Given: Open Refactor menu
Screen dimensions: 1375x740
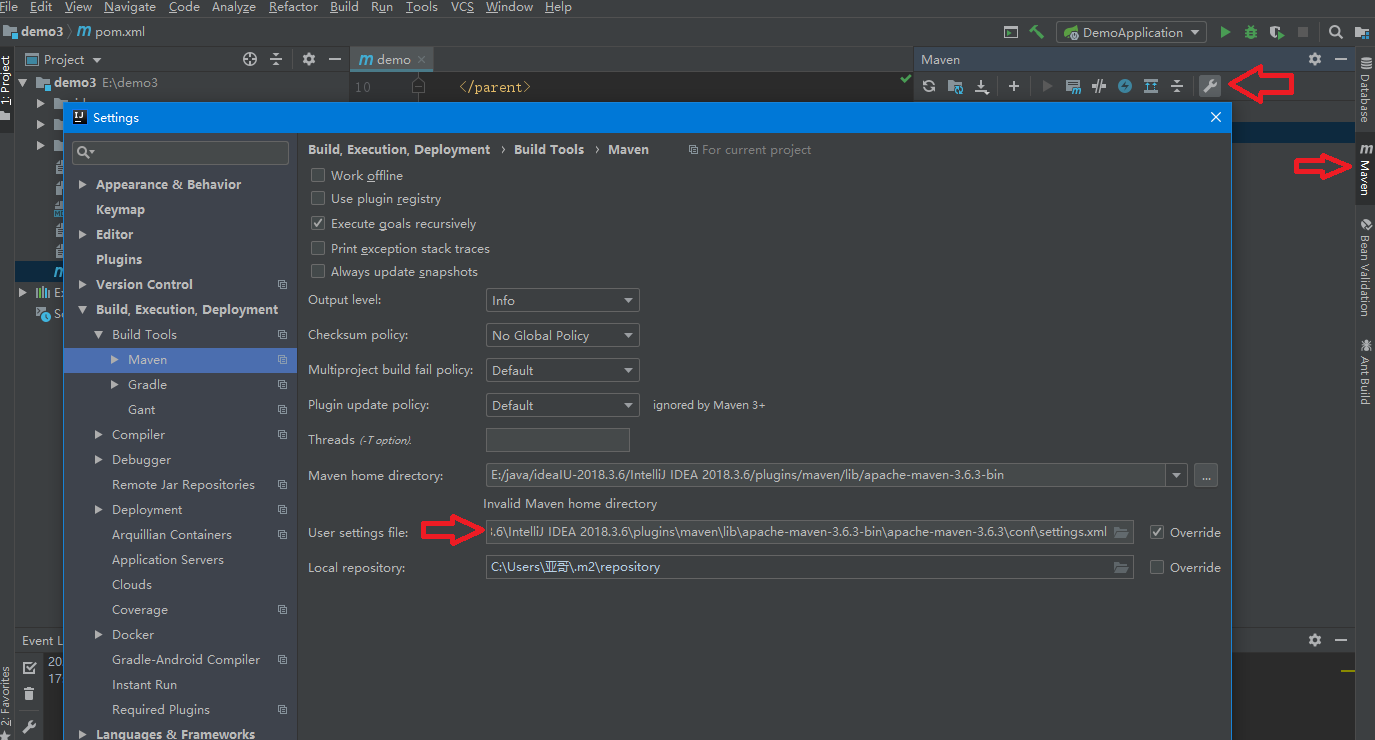Looking at the screenshot, I should (x=293, y=7).
